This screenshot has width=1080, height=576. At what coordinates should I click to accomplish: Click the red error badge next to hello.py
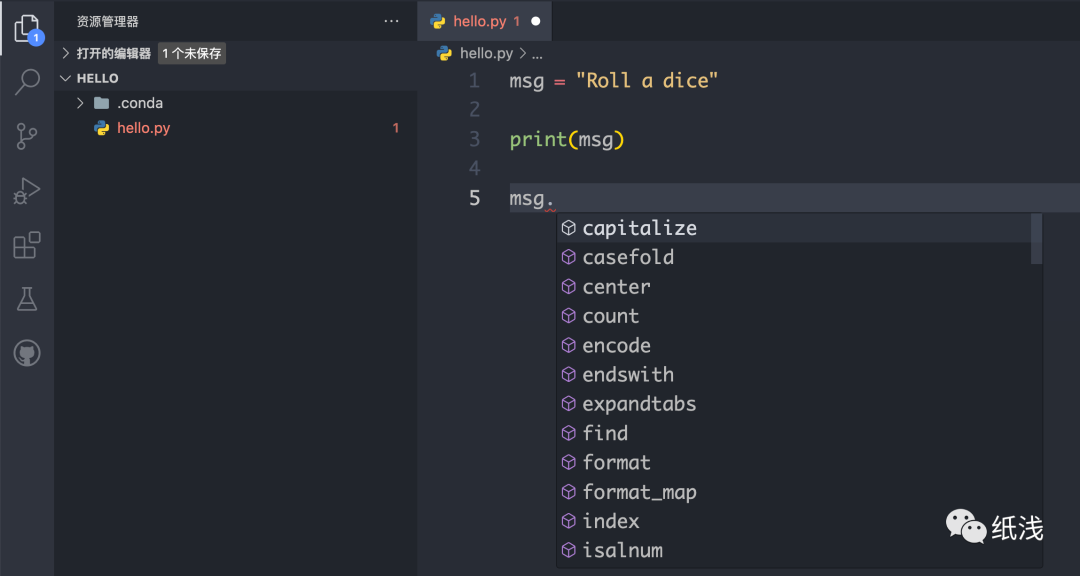395,128
